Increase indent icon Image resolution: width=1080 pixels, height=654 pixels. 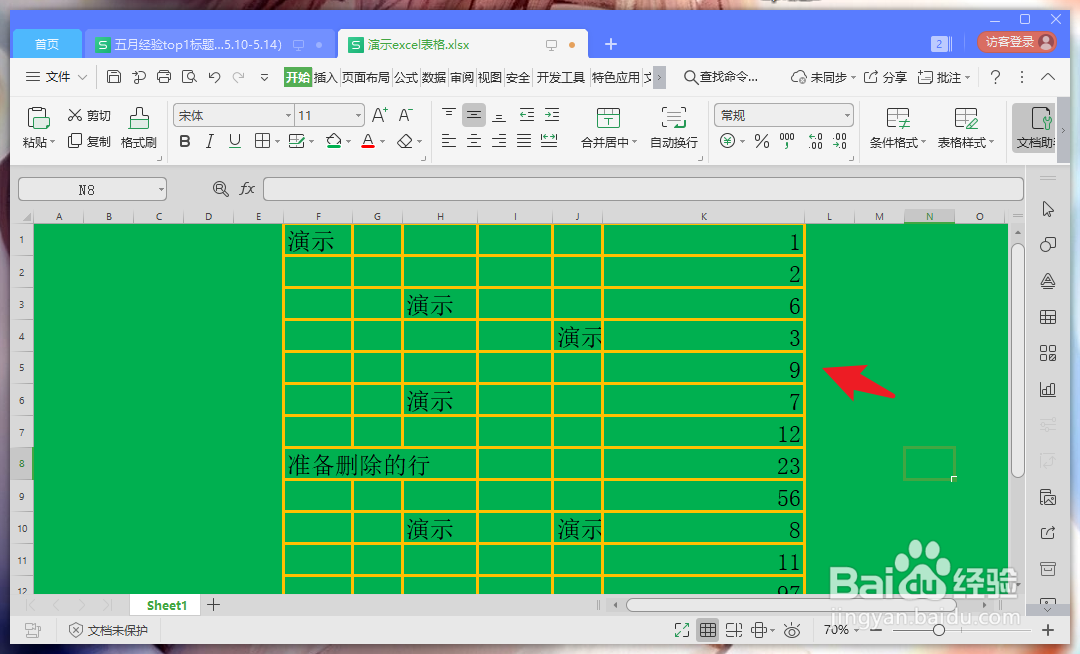(552, 114)
